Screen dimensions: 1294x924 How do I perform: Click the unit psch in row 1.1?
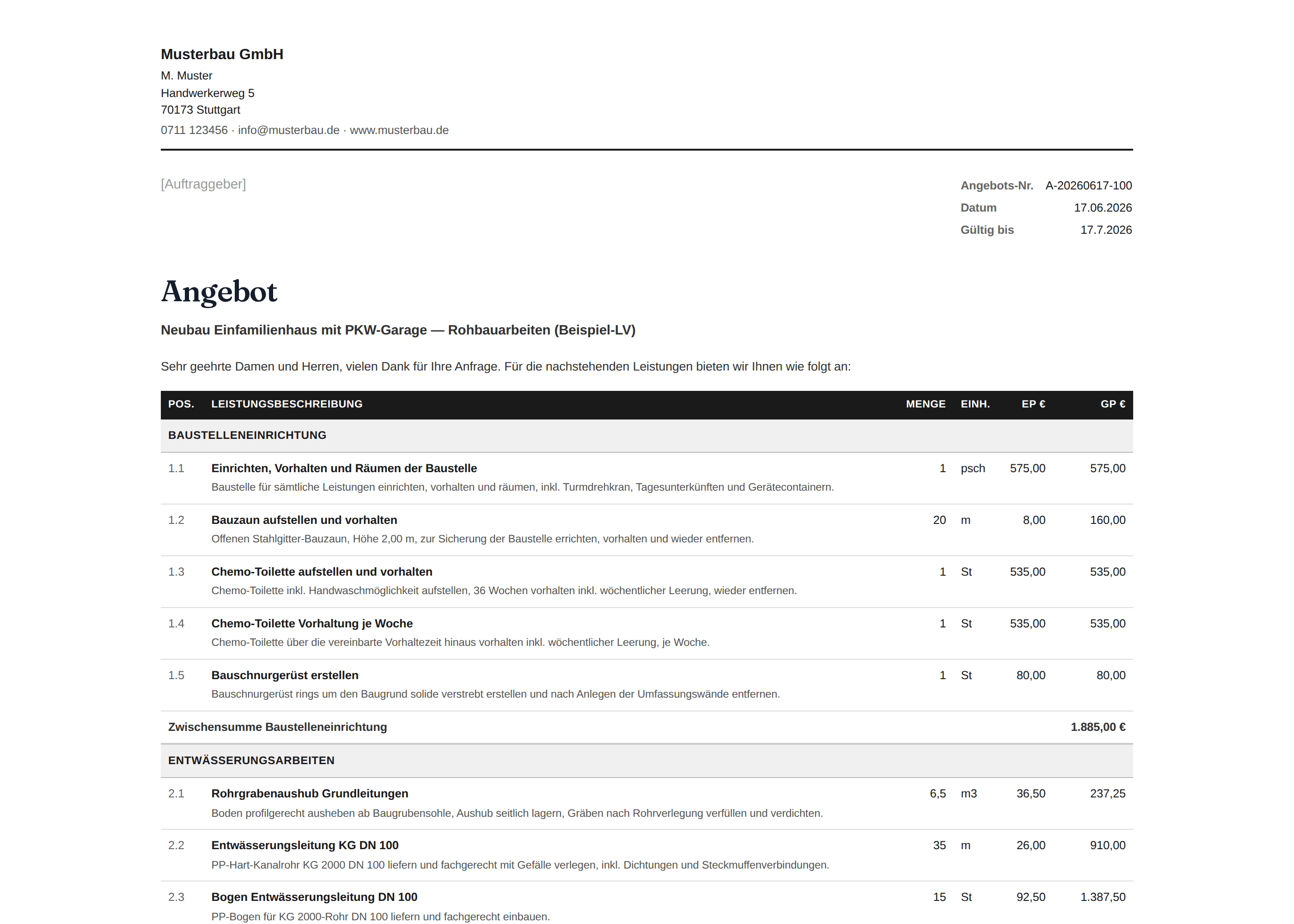point(972,468)
